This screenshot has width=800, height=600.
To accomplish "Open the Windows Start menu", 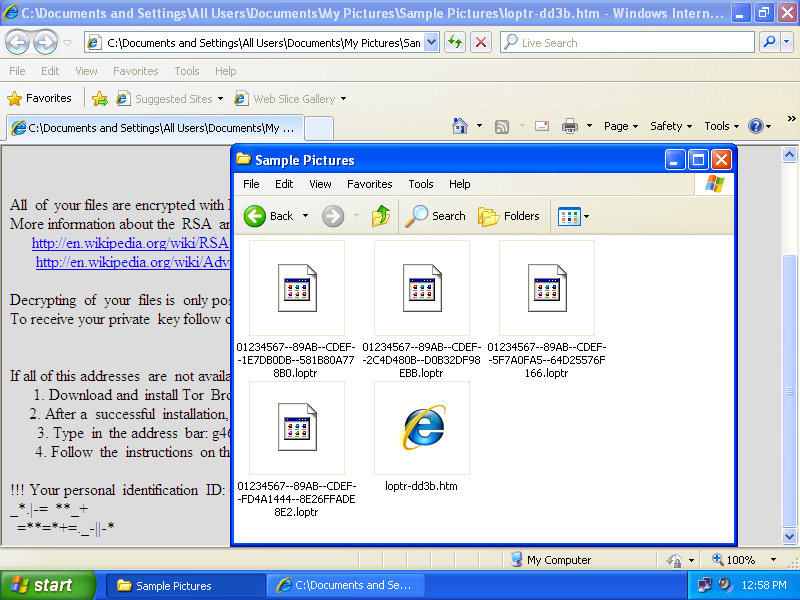I will pos(48,585).
